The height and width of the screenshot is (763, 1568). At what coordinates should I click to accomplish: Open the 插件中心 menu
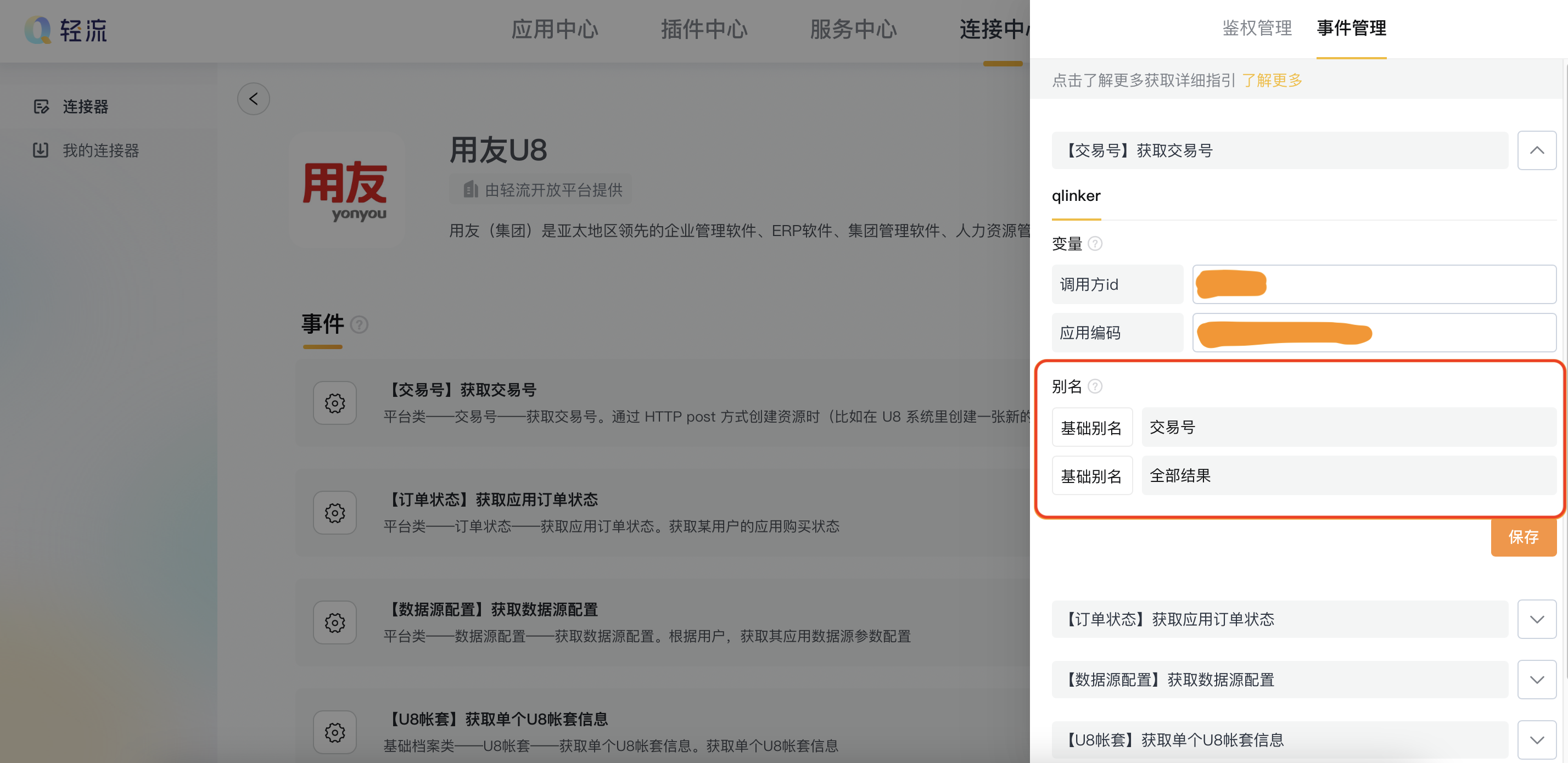pyautogui.click(x=704, y=29)
